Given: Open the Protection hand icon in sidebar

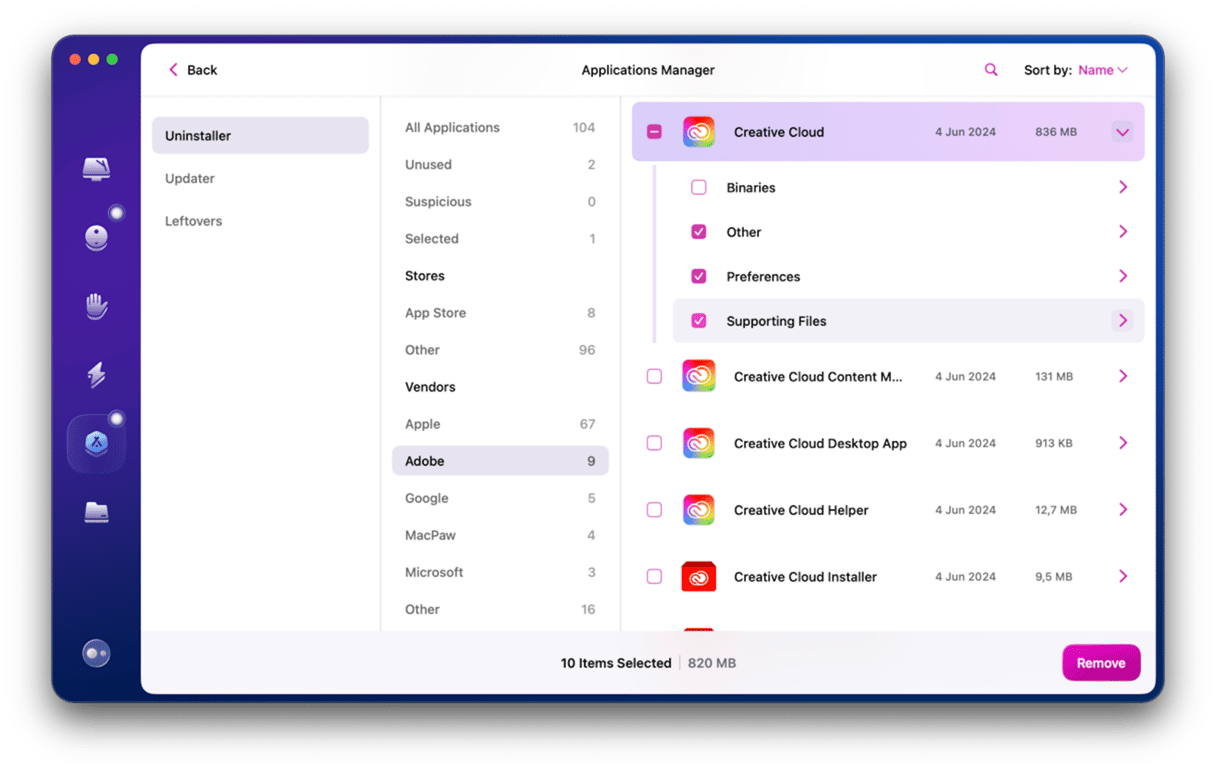Looking at the screenshot, I should 96,306.
